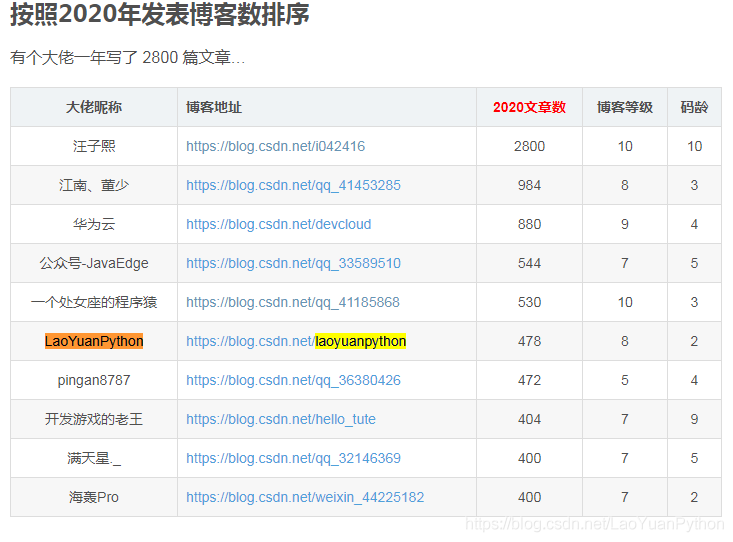Screen dimensions: 733x542
Task: Click code age 10 in 汪子熙 row
Action: (x=694, y=146)
